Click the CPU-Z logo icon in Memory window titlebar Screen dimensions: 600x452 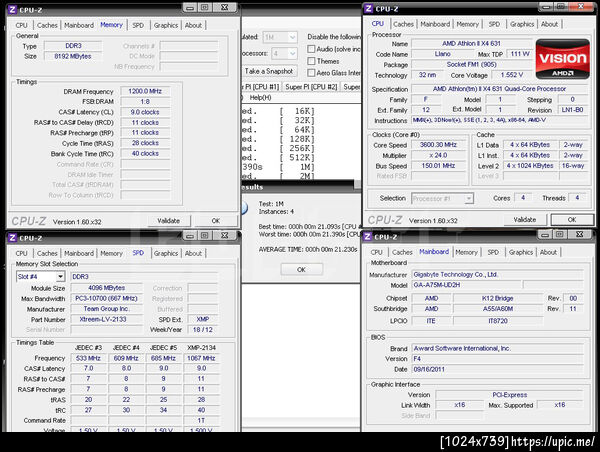12,10
